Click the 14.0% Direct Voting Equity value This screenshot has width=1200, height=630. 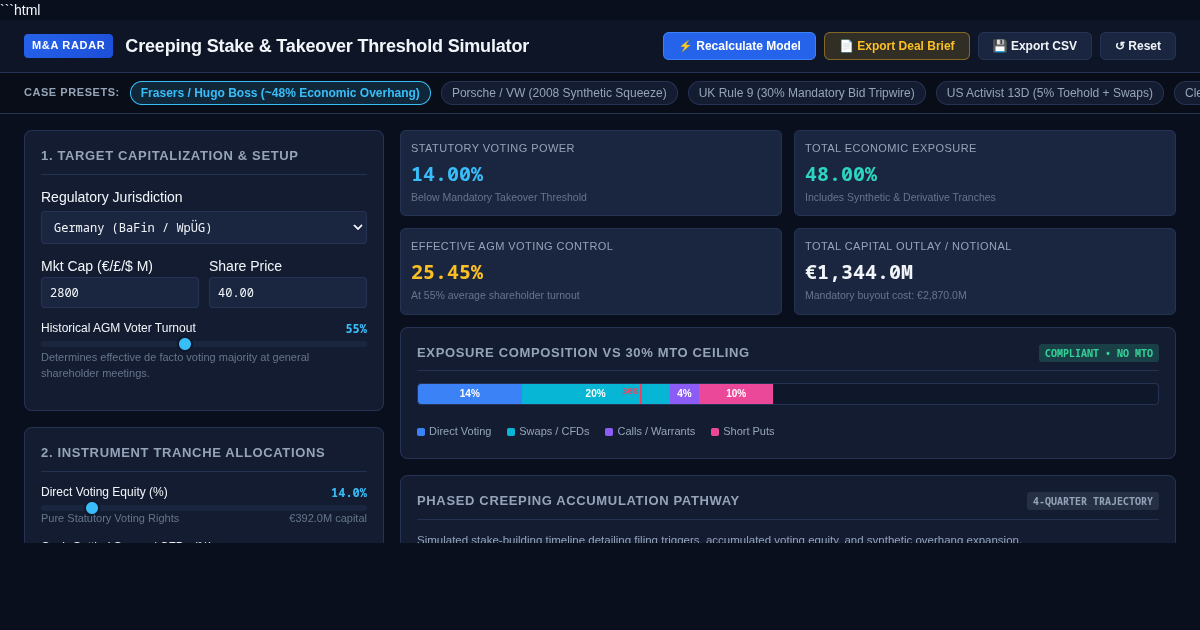[349, 493]
